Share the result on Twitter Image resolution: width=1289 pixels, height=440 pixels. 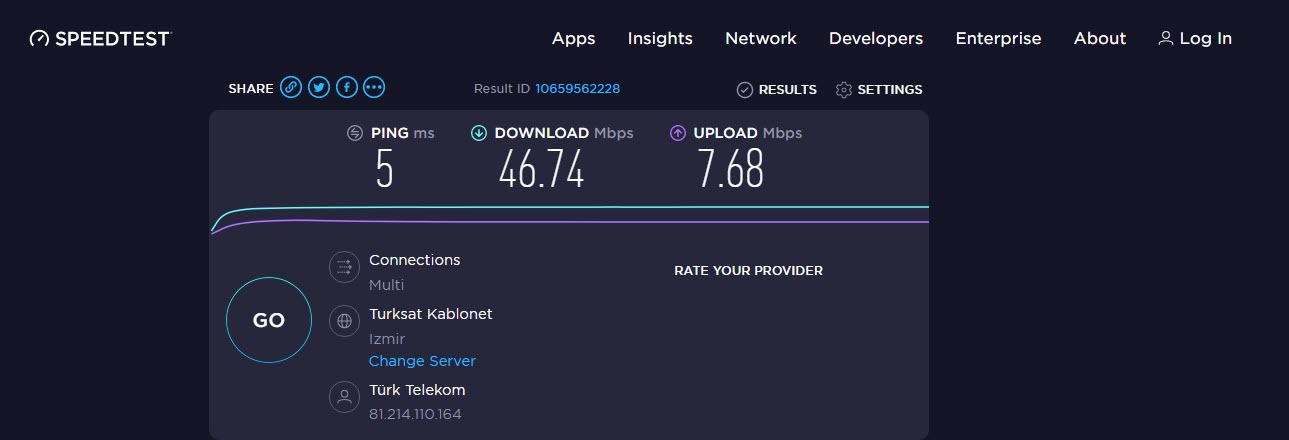pos(319,88)
